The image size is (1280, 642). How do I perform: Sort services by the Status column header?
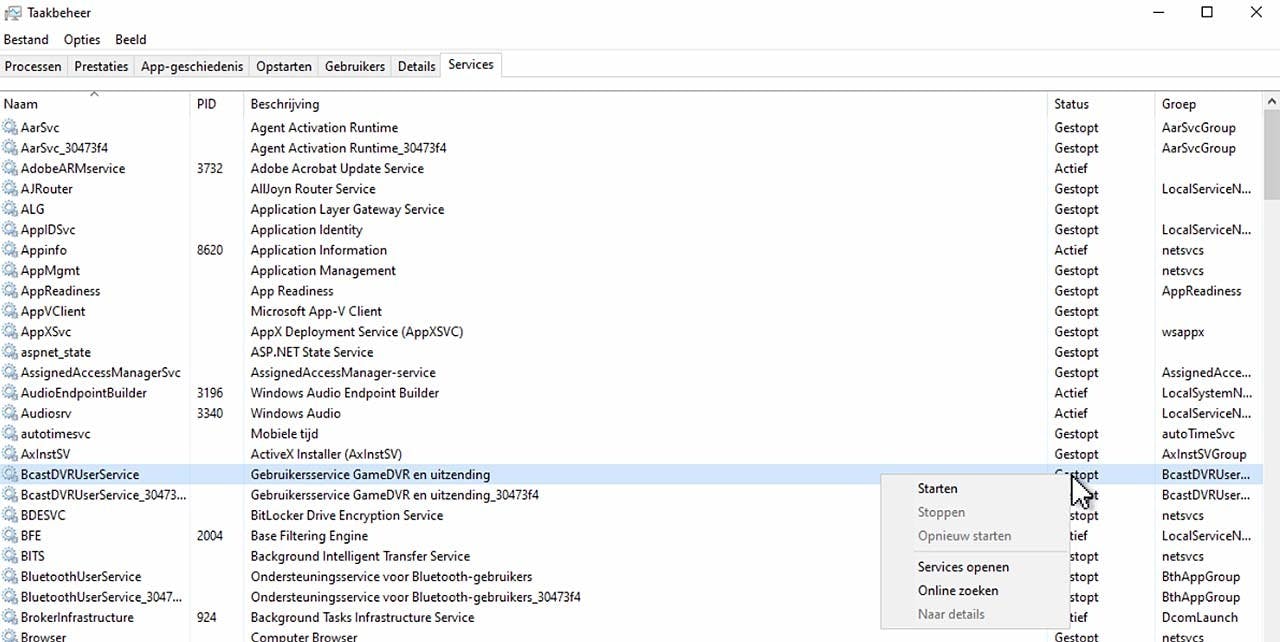(x=1071, y=104)
